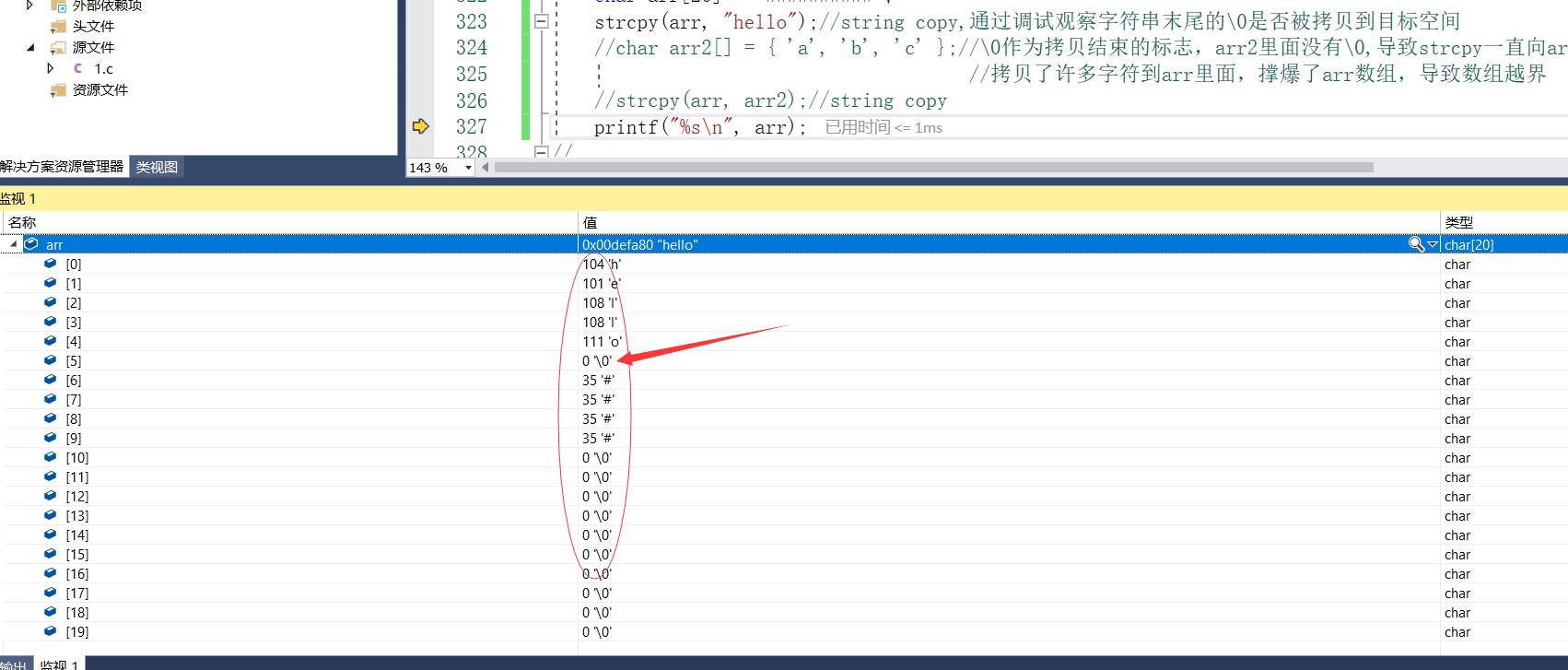Viewport: 1568px width, 670px height.
Task: Collapse the code outline box at line 323
Action: (542, 21)
